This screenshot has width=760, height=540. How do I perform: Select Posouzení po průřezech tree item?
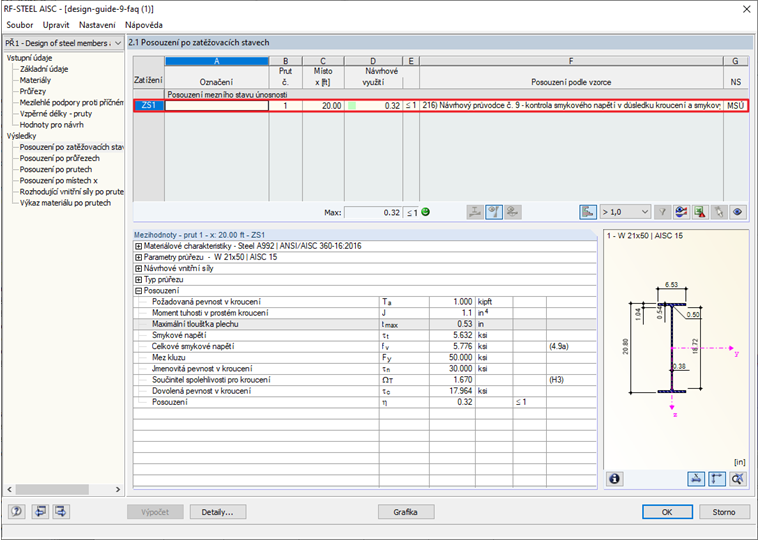60,158
